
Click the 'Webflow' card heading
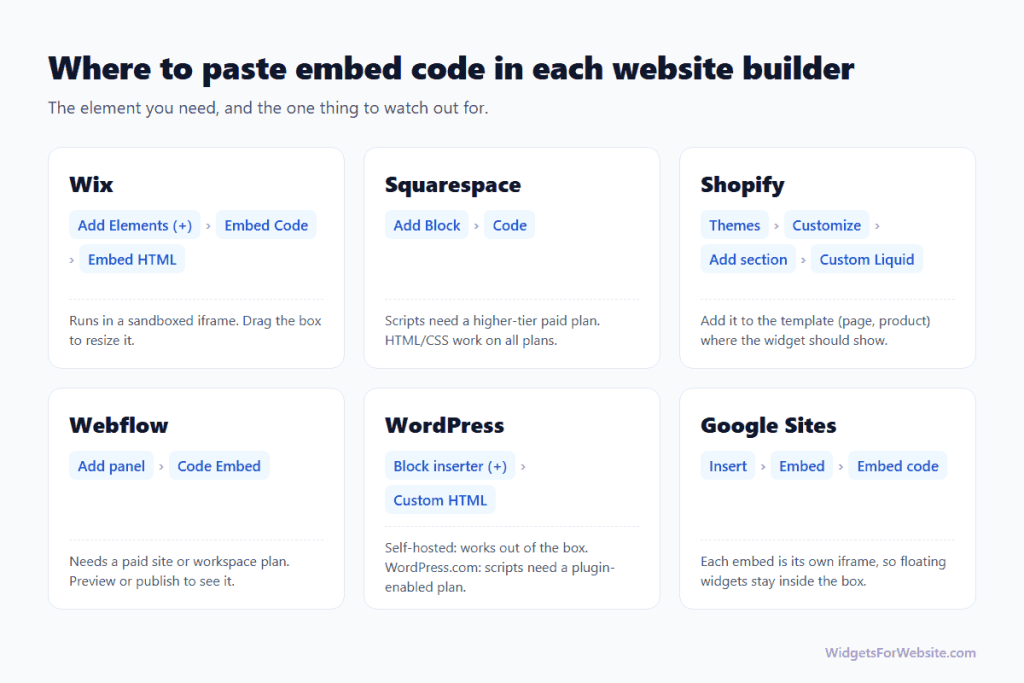point(119,426)
